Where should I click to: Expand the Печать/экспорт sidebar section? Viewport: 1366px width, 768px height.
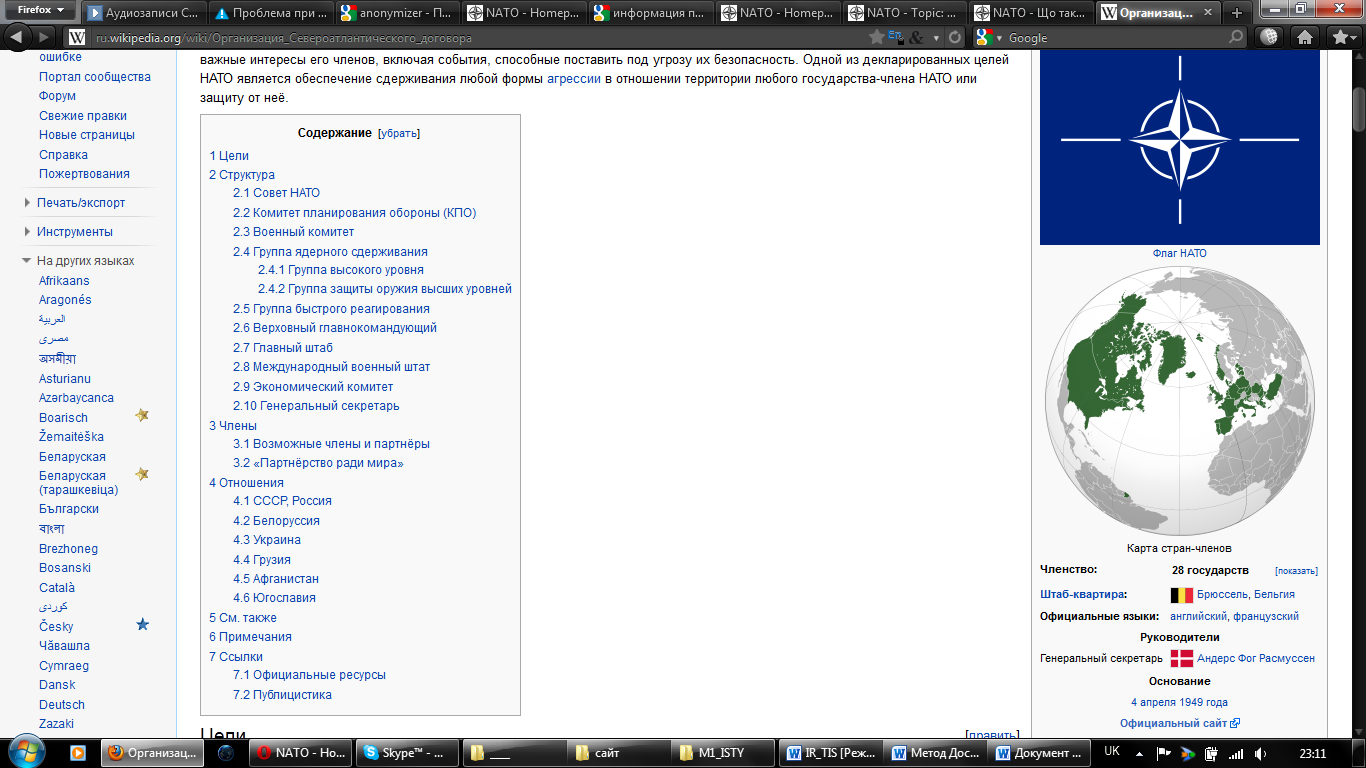[x=81, y=203]
